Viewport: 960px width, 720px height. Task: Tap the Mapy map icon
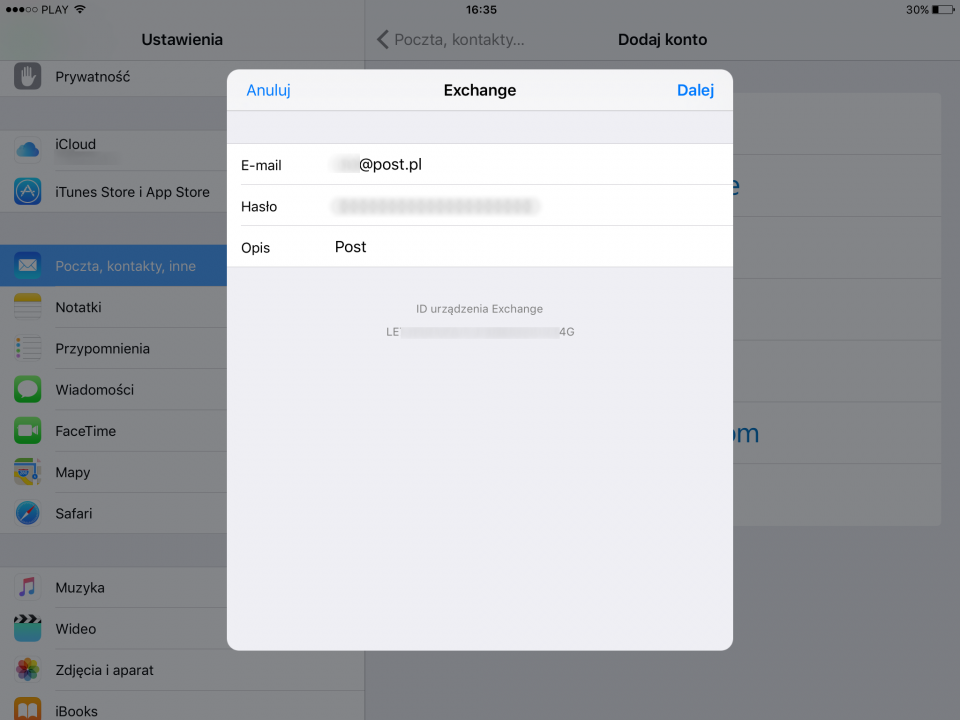[28, 472]
